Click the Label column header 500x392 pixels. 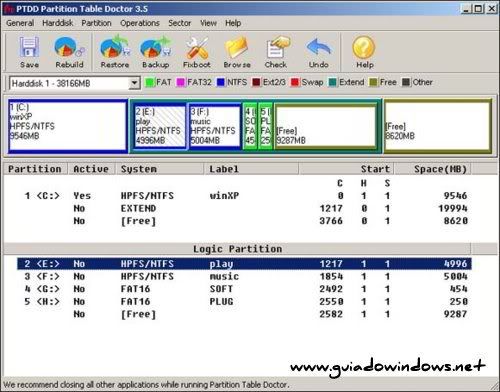click(251, 169)
